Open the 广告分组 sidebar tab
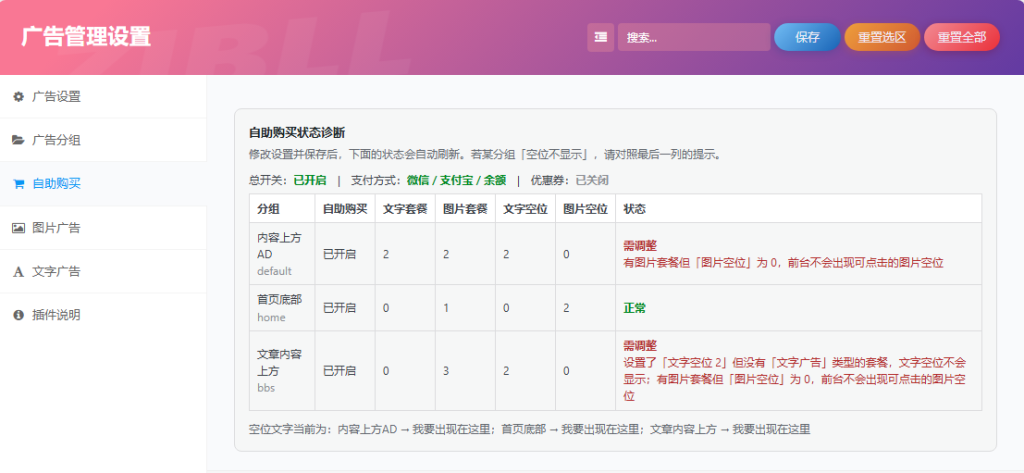 coord(103,140)
